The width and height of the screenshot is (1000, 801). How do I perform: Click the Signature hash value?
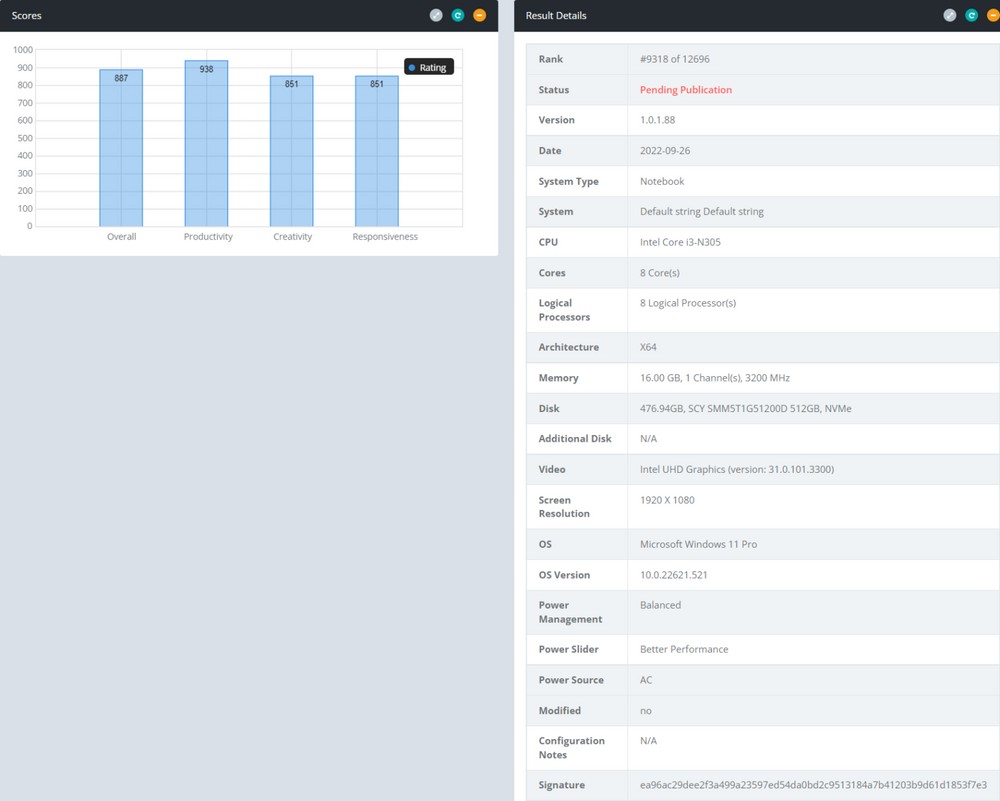813,785
